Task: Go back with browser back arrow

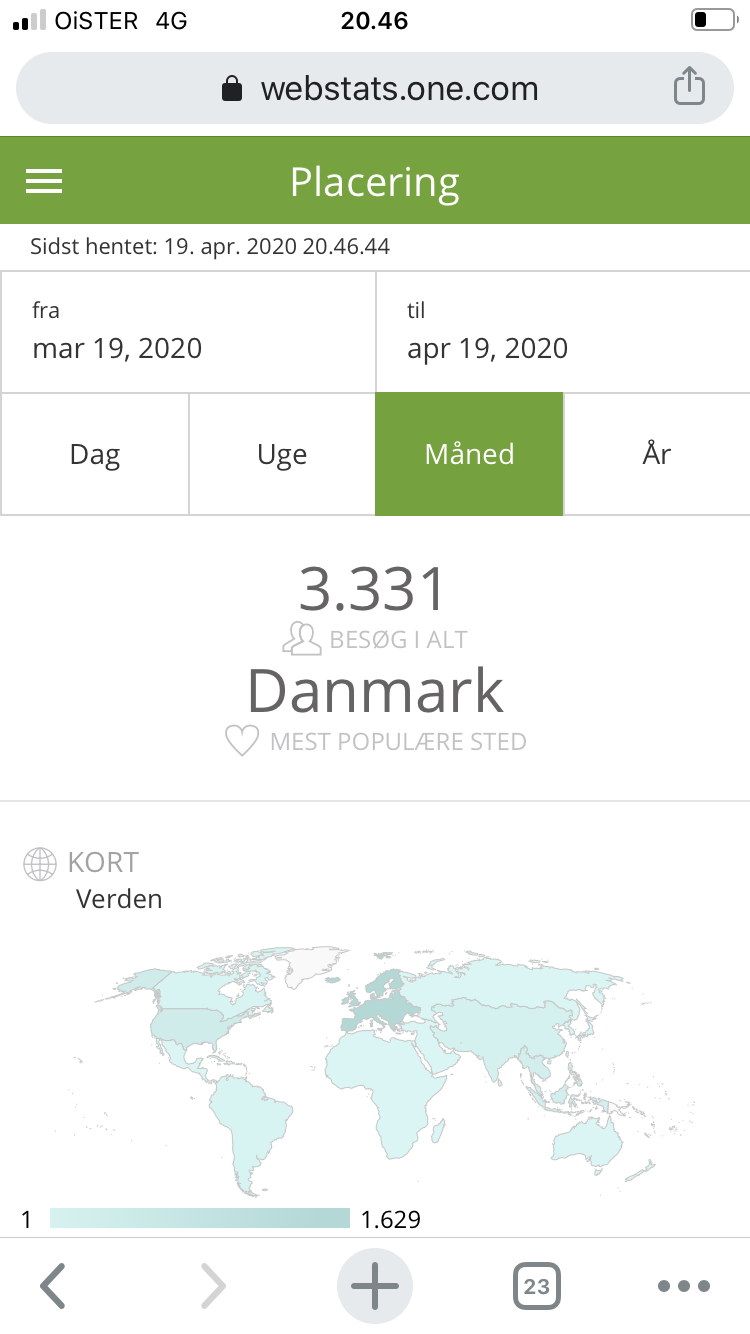Action: coord(53,1286)
